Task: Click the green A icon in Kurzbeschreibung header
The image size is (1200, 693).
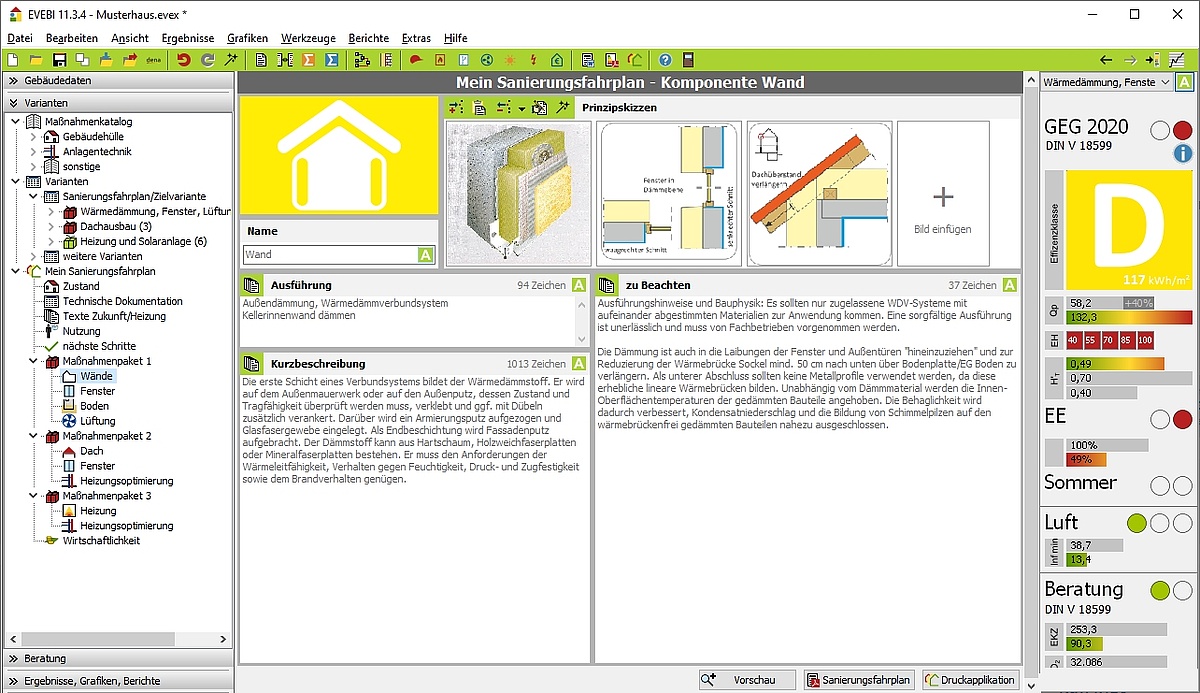Action: (x=578, y=364)
